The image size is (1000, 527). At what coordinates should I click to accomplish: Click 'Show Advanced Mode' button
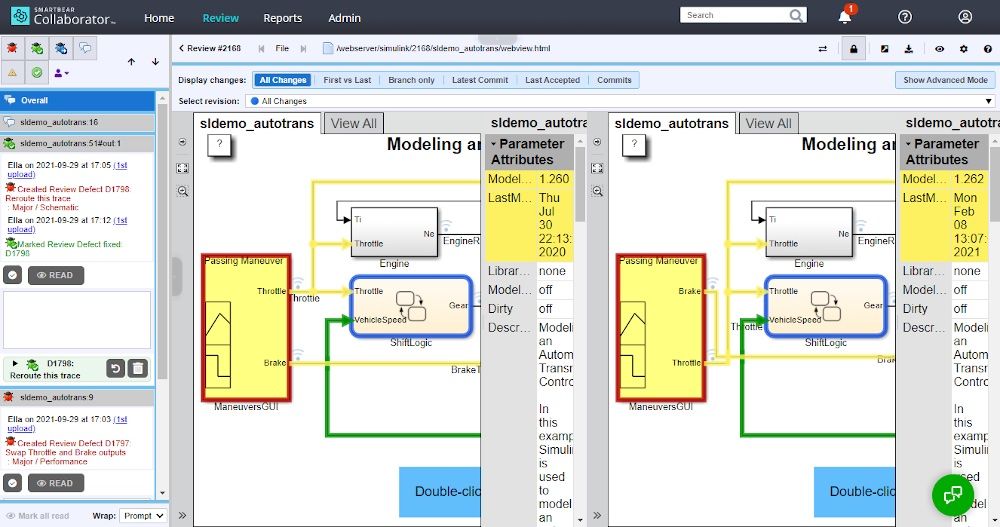pyautogui.click(x=945, y=80)
